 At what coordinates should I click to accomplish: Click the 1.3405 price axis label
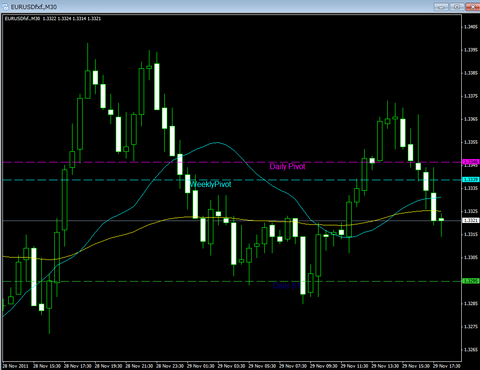coord(471,27)
